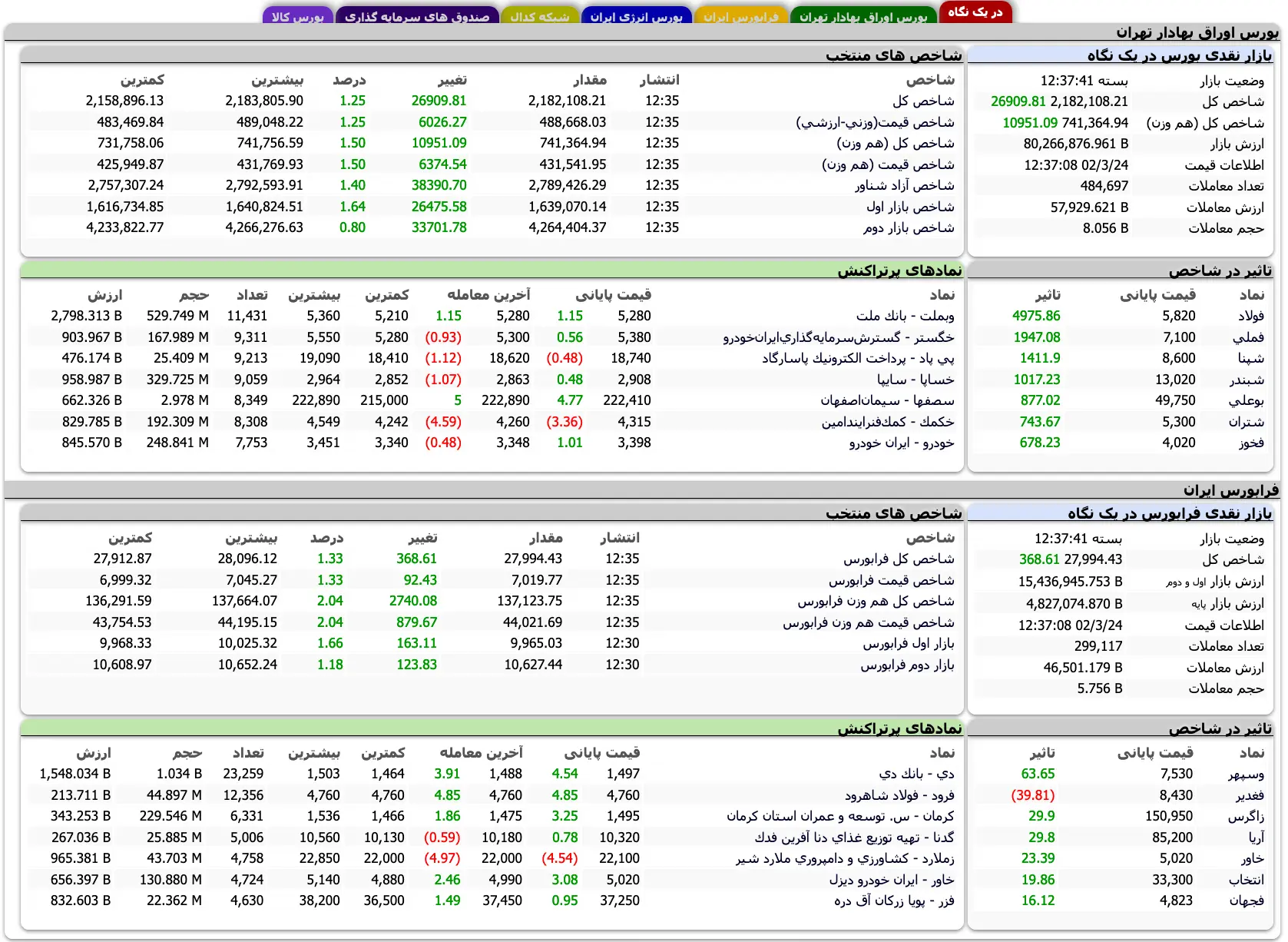
Task: Click بازار دوم فرابورس index row
Action: (x=492, y=665)
